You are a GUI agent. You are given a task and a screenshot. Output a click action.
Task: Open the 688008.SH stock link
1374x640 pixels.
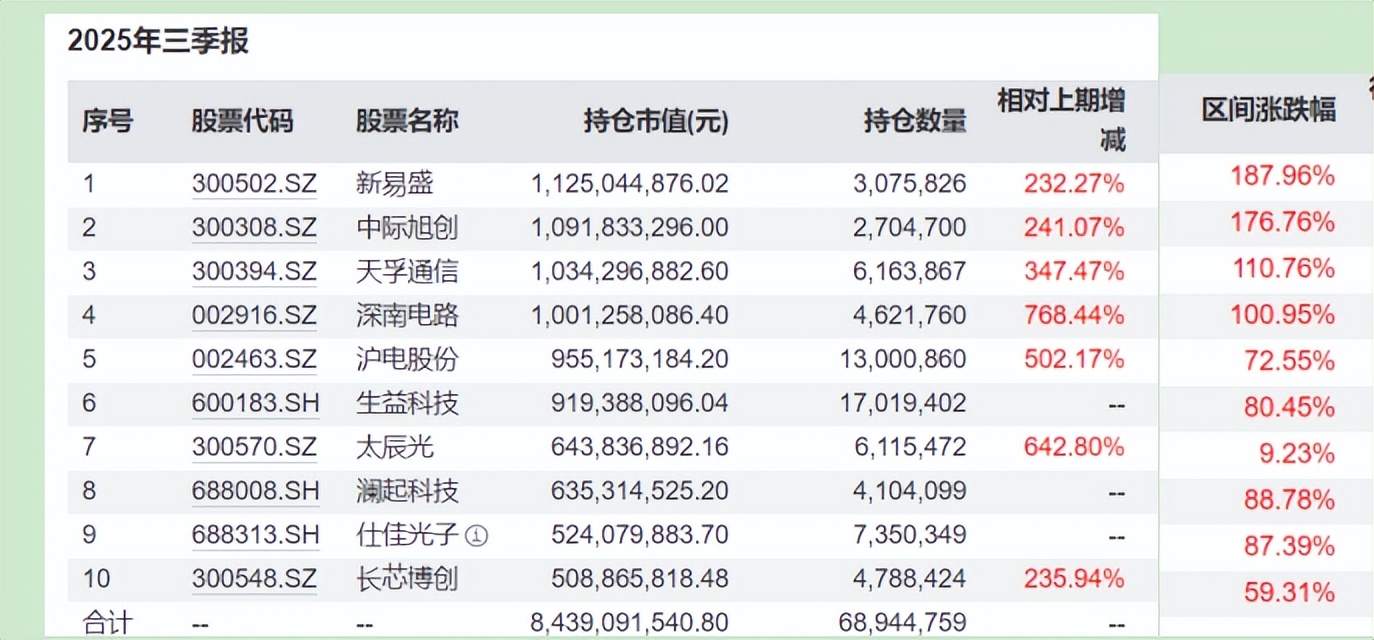pyautogui.click(x=254, y=490)
